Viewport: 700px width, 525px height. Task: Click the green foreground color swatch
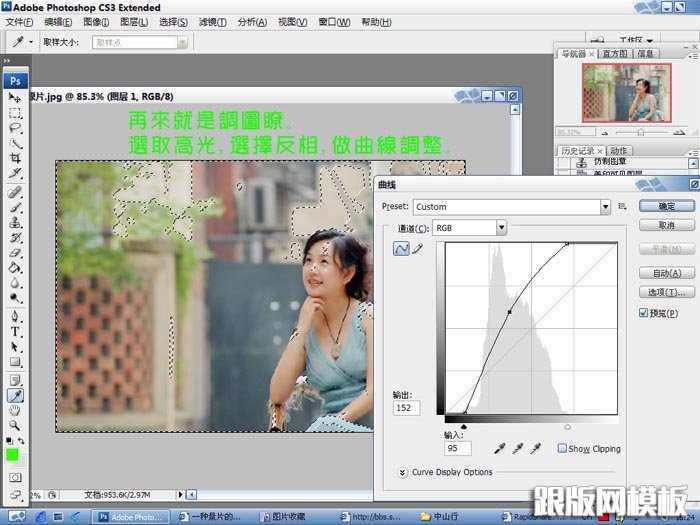(11, 455)
